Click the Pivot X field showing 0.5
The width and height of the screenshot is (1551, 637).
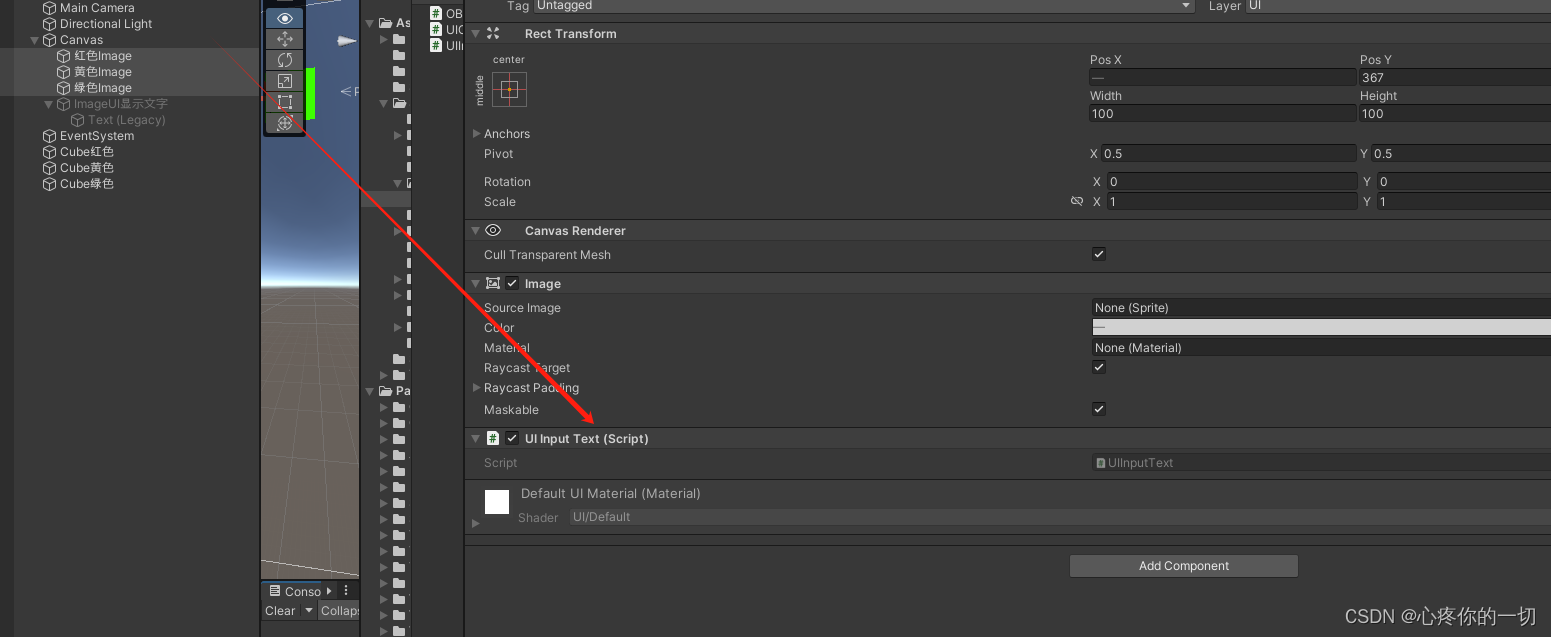[x=1228, y=153]
